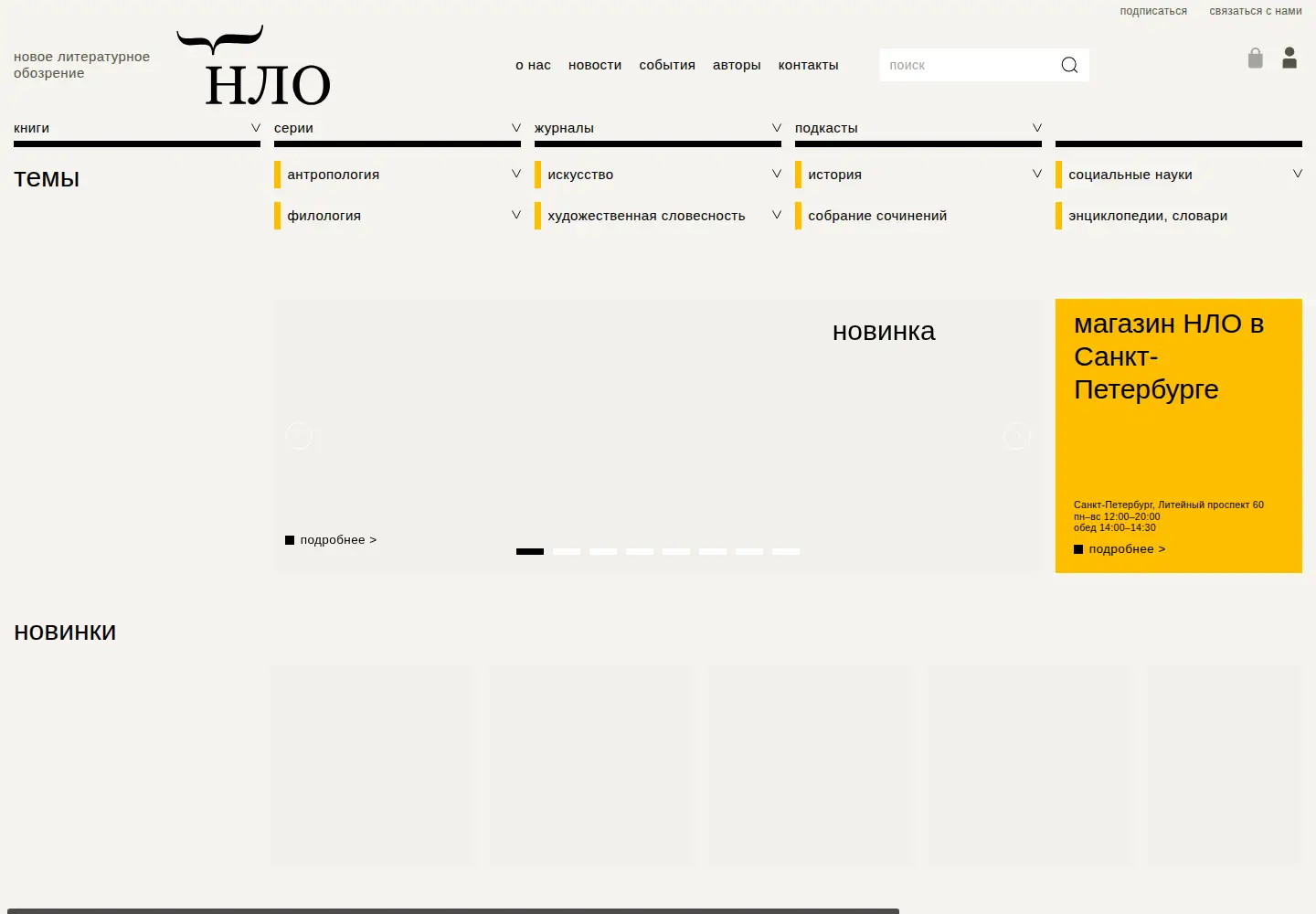Open the авторы menu item
The image size is (1316, 914).
(737, 65)
